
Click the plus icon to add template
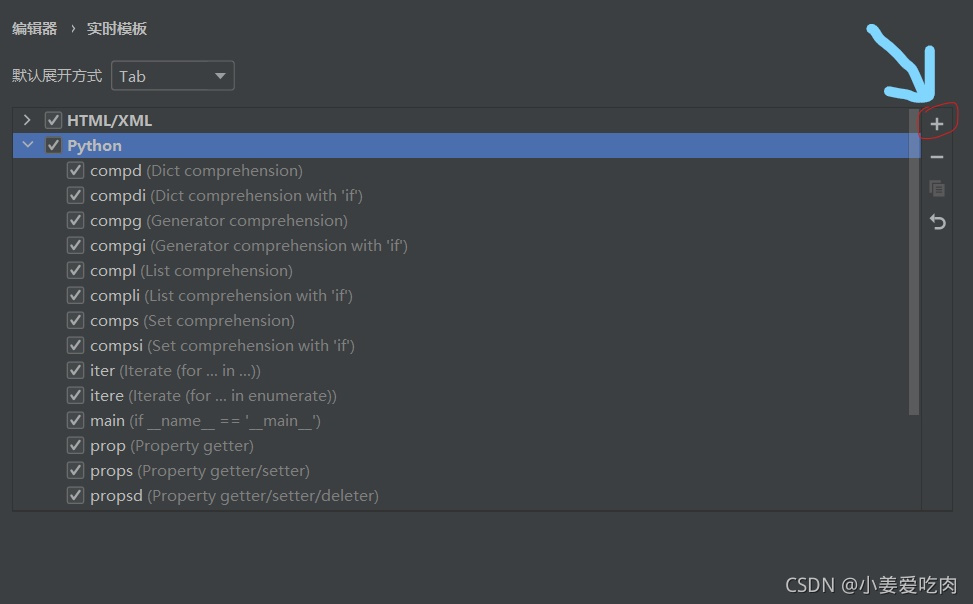pyautogui.click(x=937, y=124)
